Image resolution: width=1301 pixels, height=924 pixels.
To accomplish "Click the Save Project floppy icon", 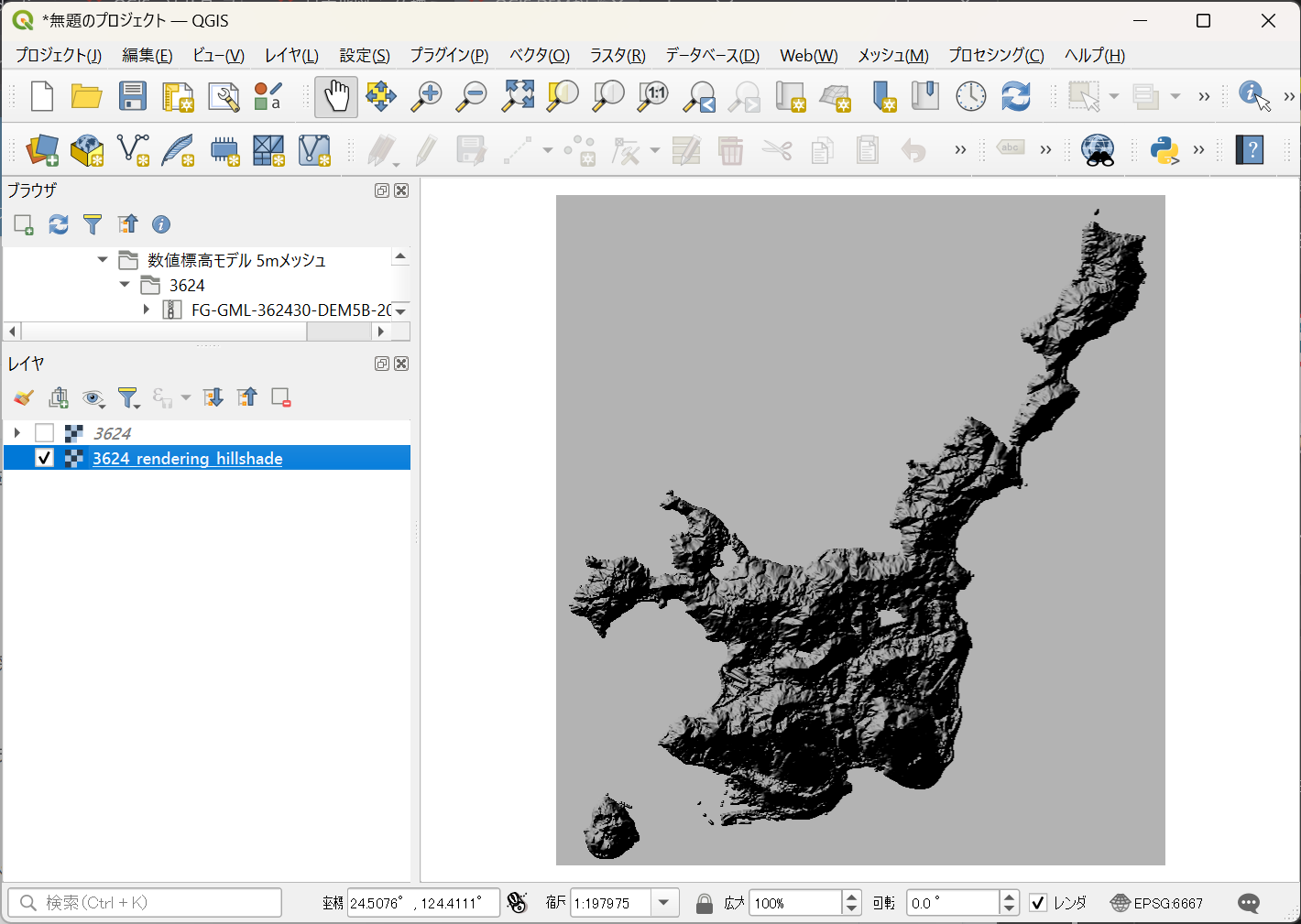I will pos(133,96).
